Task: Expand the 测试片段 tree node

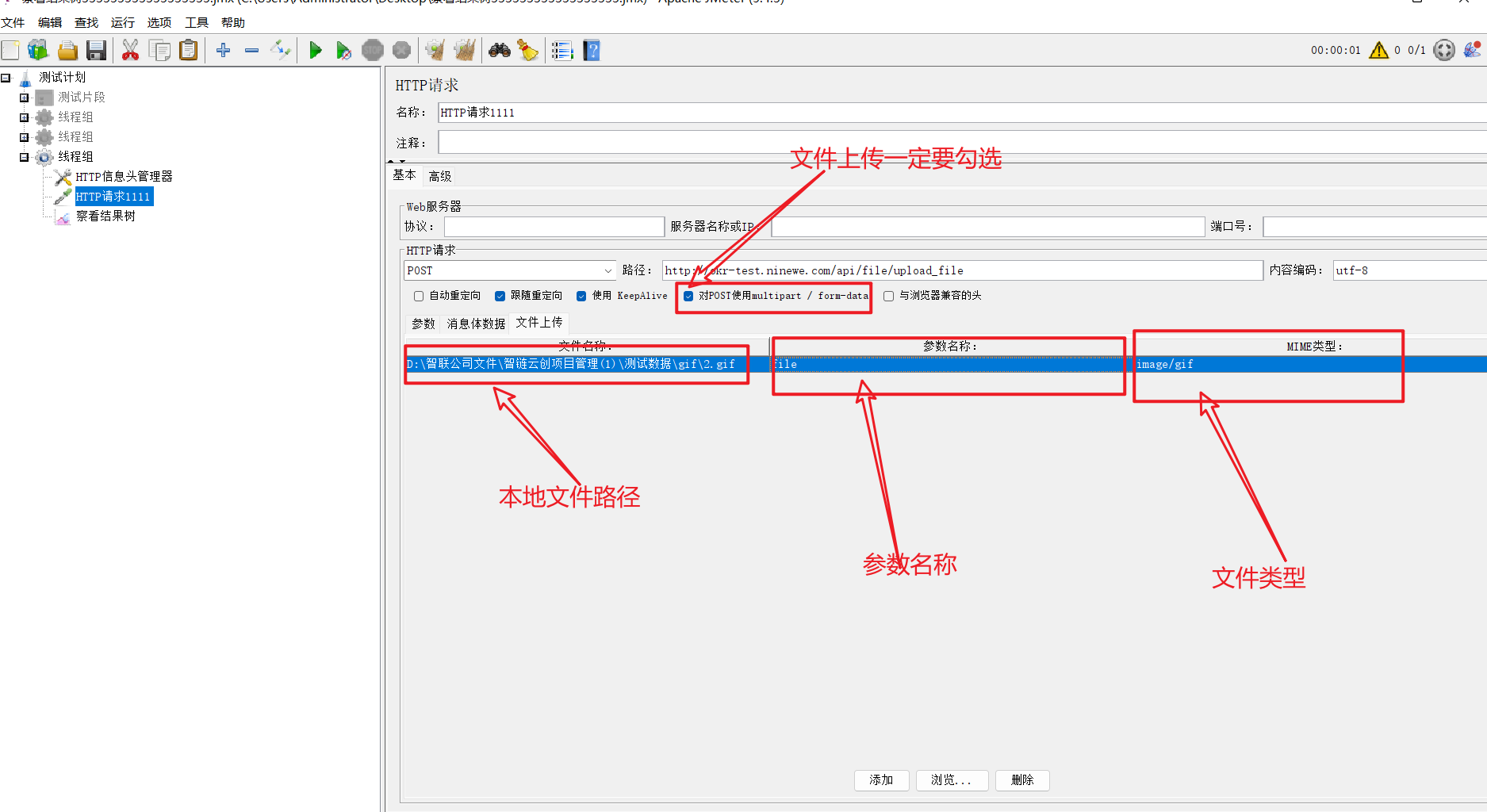Action: coord(23,97)
